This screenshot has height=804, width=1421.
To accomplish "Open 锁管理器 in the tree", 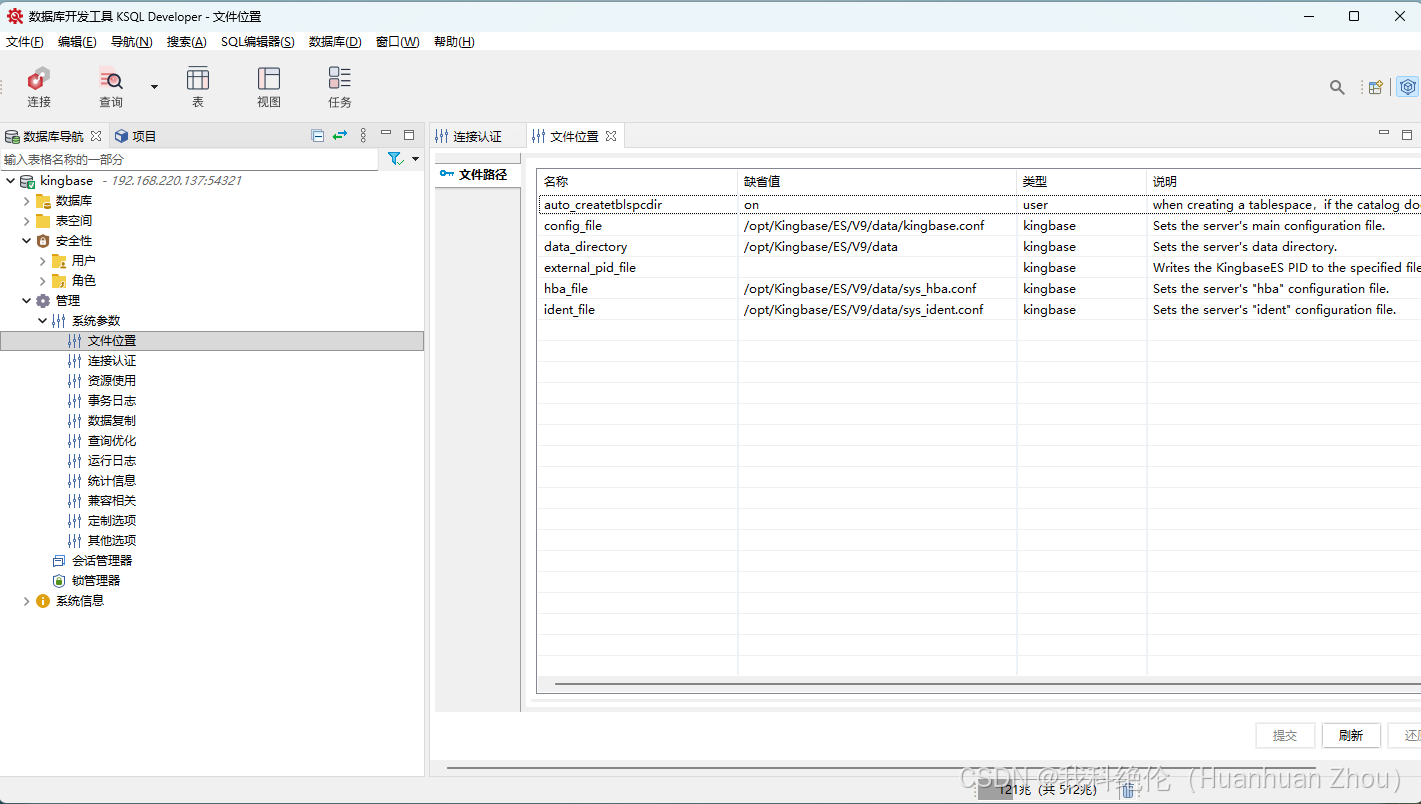I will 95,581.
